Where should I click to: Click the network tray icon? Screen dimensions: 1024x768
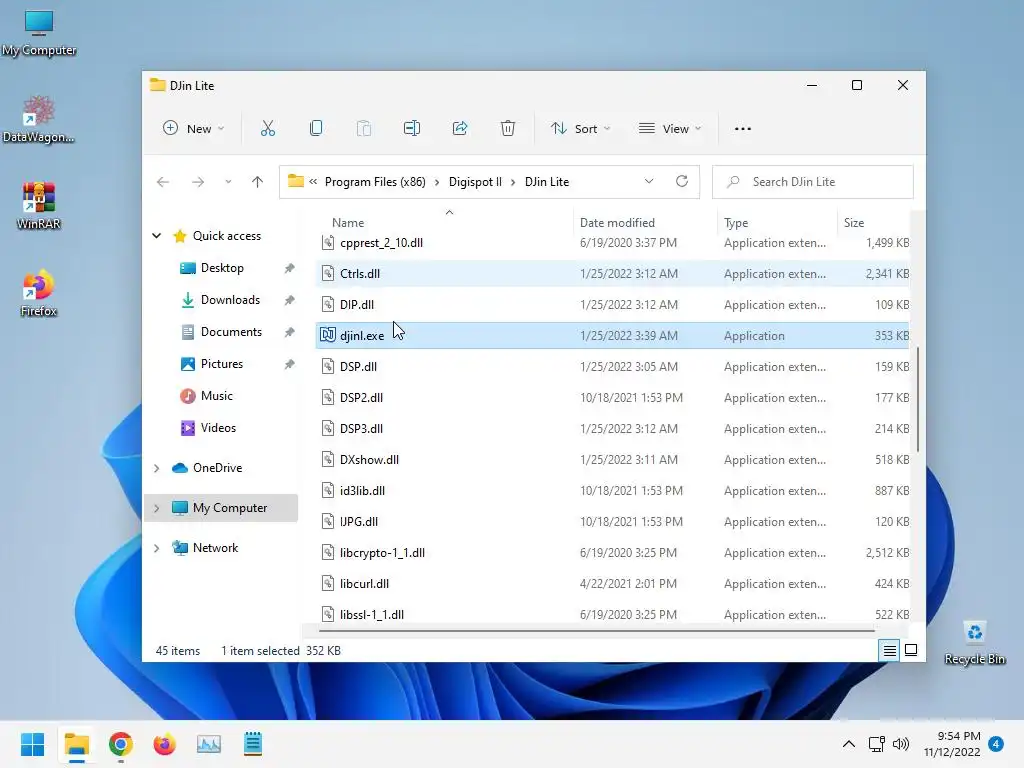click(876, 744)
